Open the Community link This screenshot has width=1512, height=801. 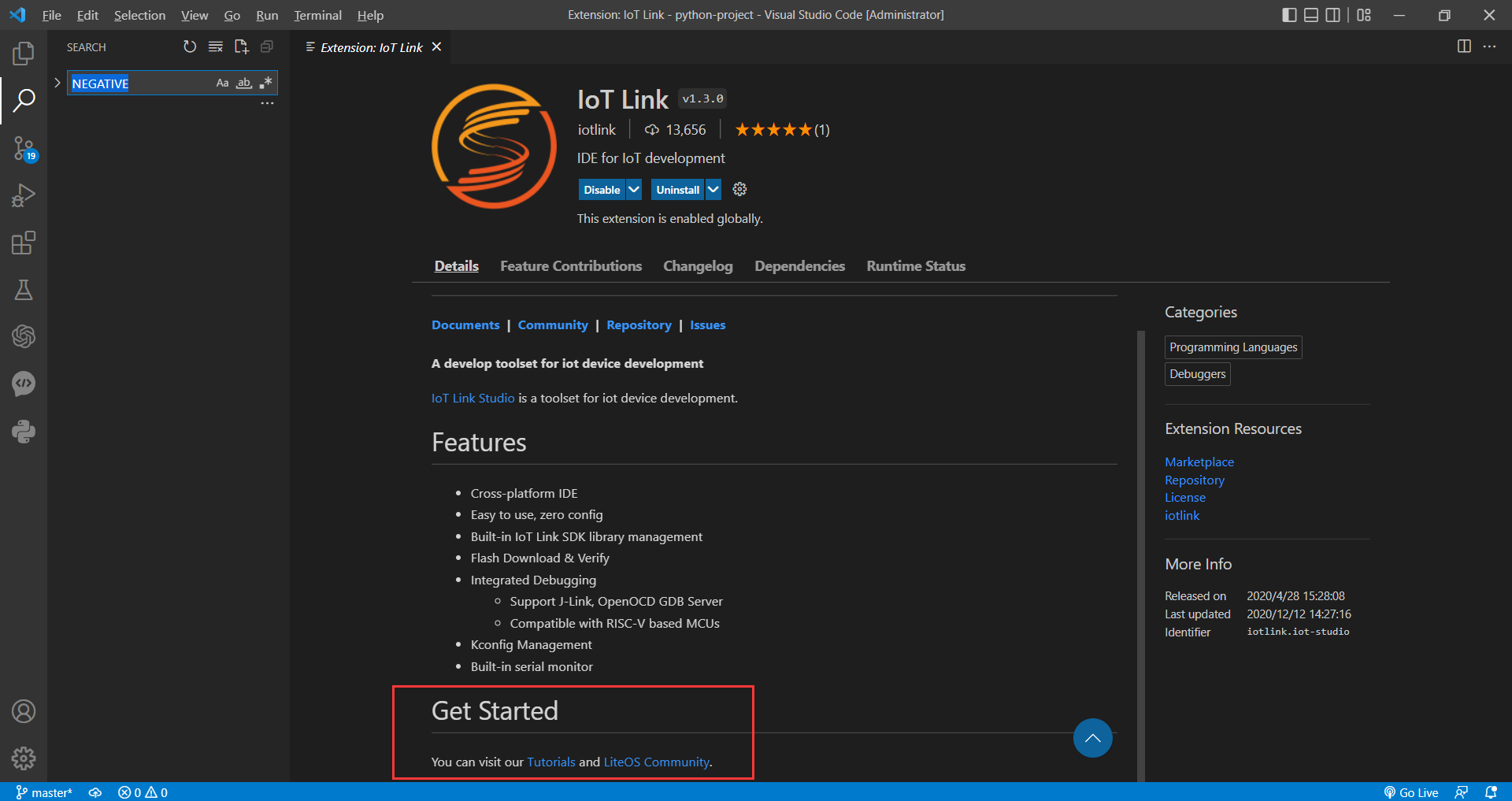click(x=553, y=324)
